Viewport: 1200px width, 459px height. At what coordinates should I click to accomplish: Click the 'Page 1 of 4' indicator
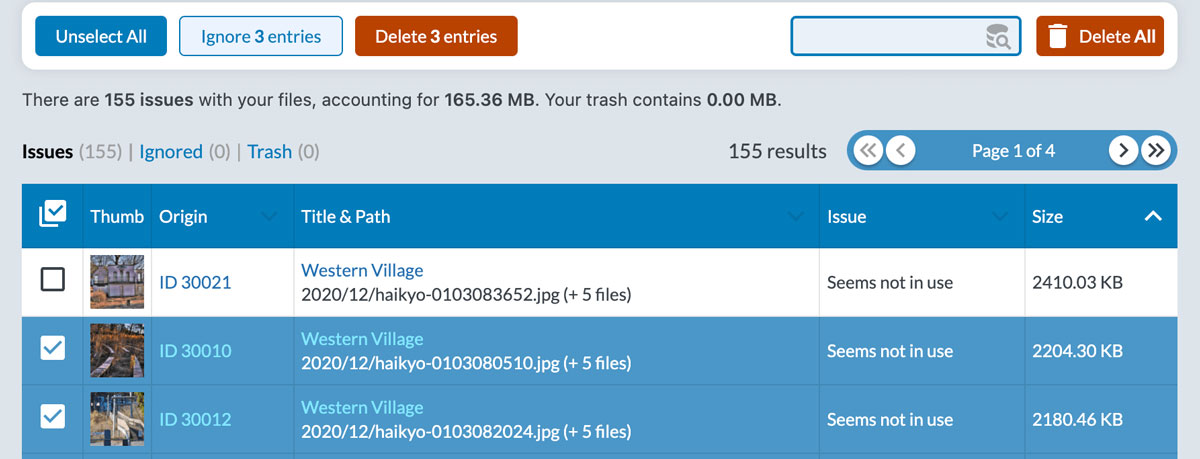[1013, 151]
